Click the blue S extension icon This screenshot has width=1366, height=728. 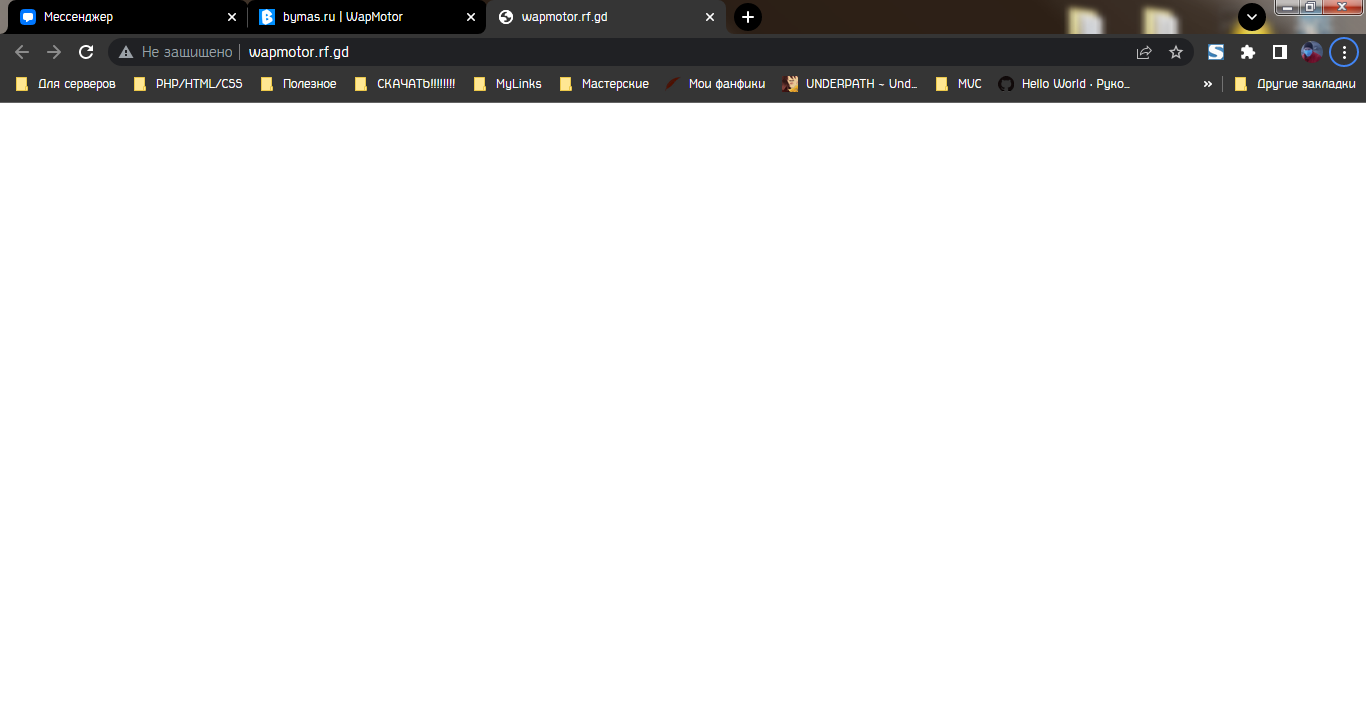tap(1216, 52)
